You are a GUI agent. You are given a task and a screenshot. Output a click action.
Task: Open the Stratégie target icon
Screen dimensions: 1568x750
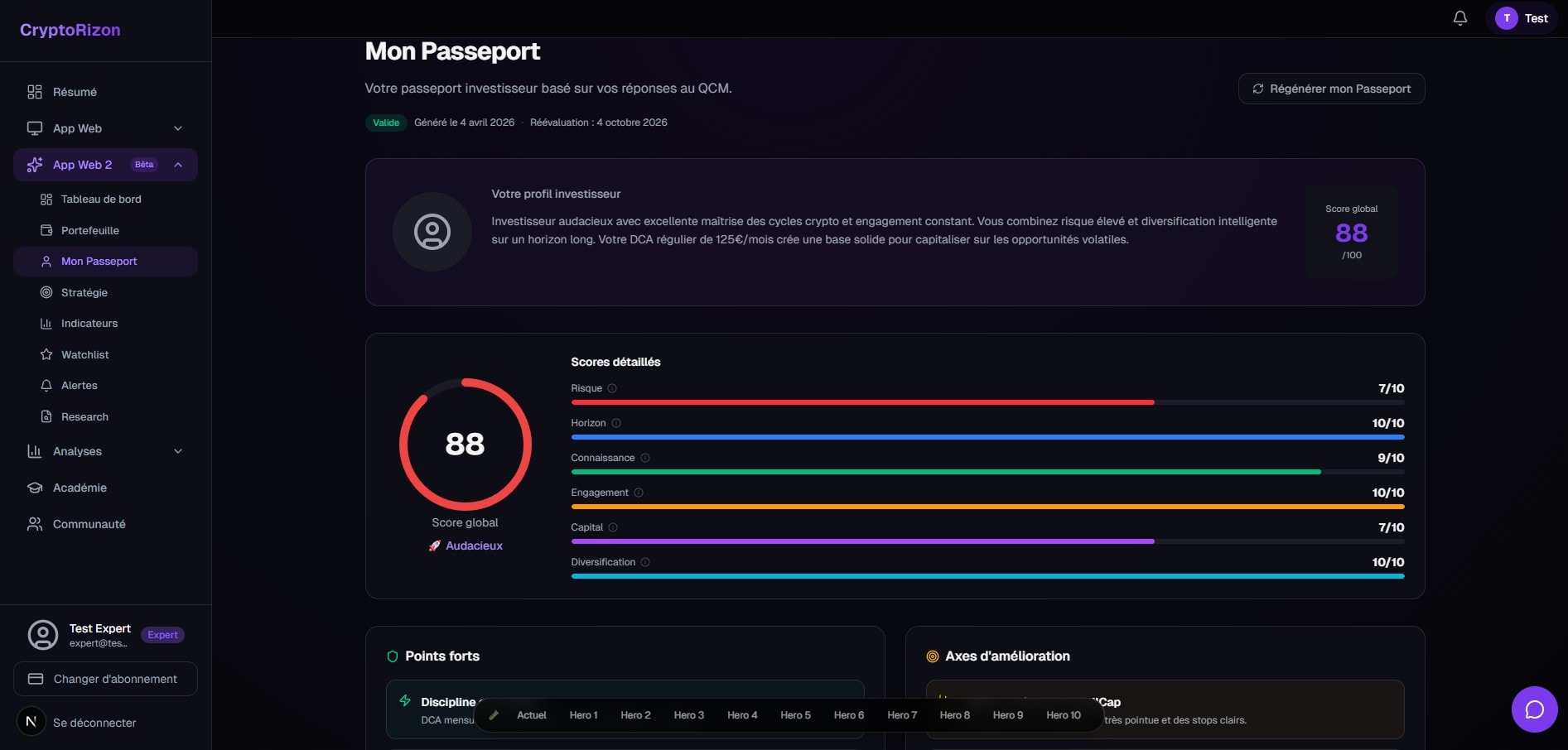tap(46, 292)
